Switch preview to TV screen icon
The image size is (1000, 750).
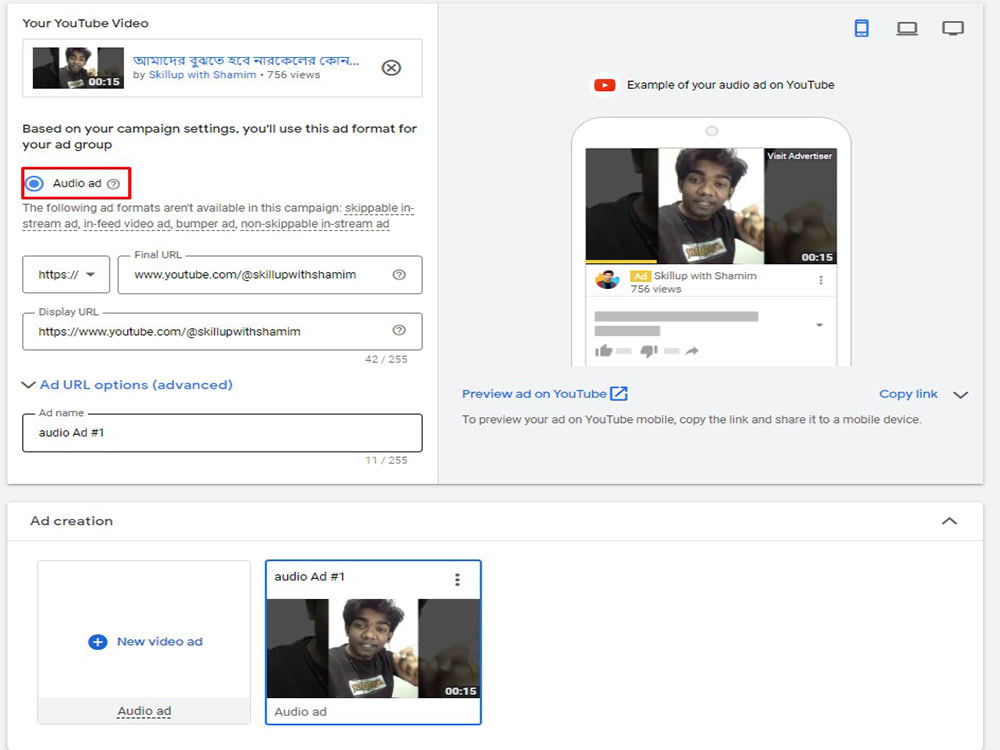pos(953,28)
